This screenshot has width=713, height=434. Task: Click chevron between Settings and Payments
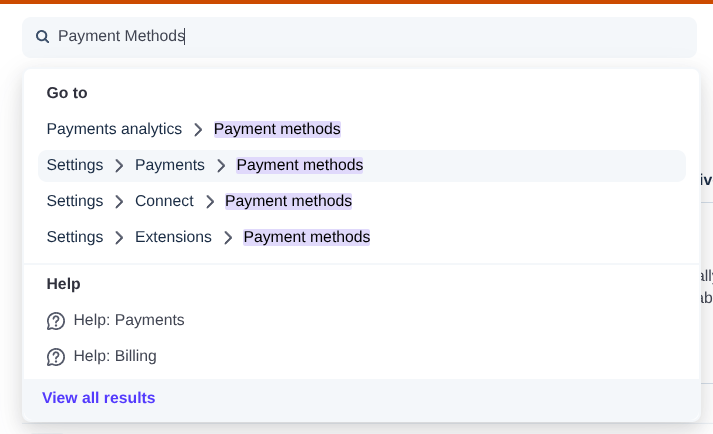(x=119, y=166)
